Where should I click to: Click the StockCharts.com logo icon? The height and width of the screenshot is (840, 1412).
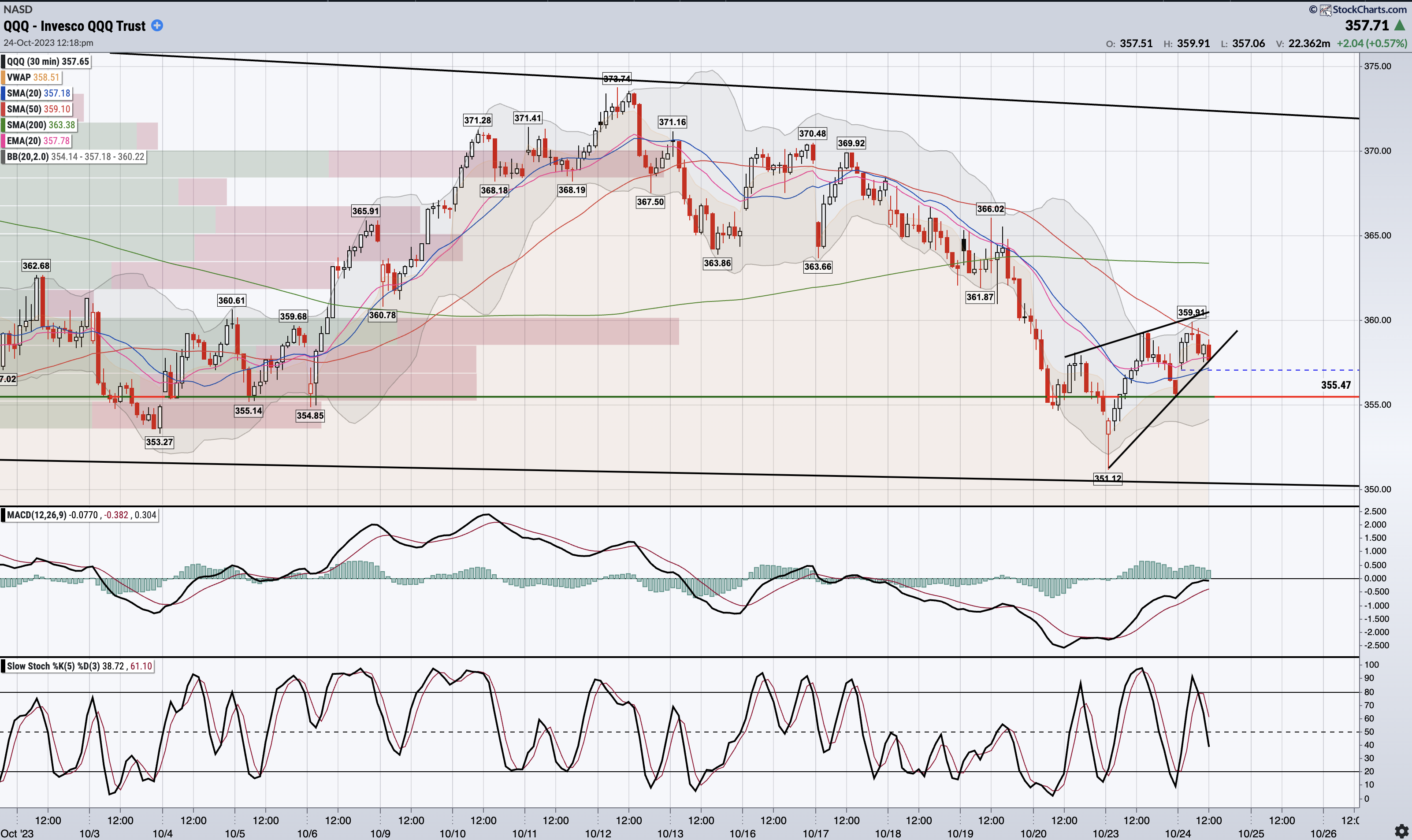click(x=1326, y=10)
